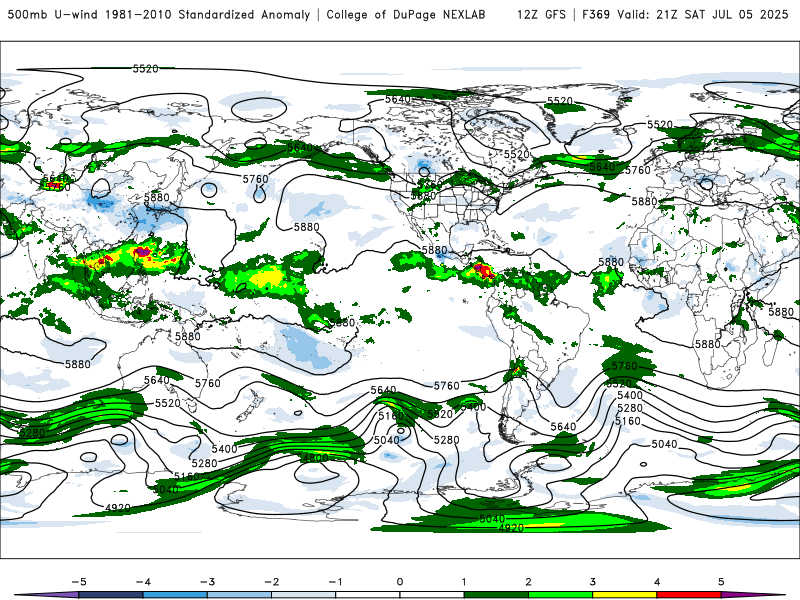Screen dimensions: 800x600
Task: Click the yellow anomaly patch in the west Pacific
Action: pyautogui.click(x=265, y=277)
